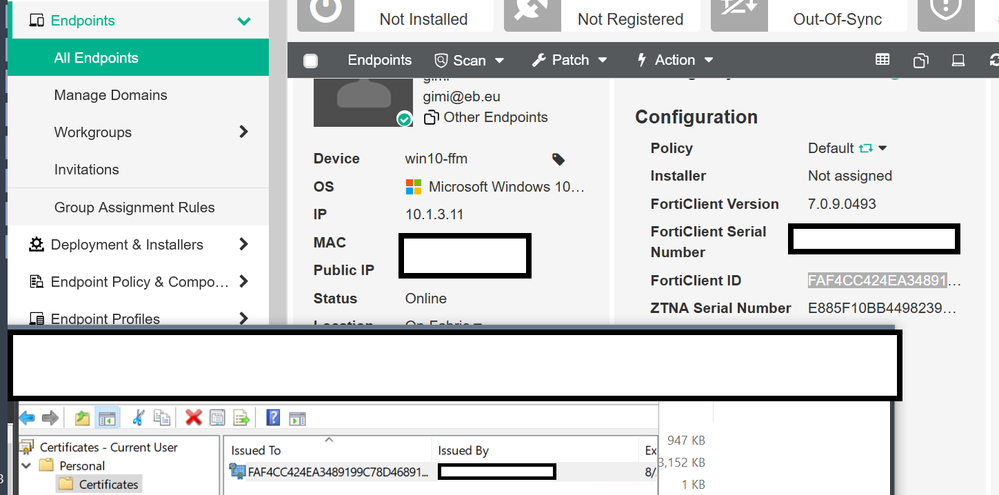999x495 pixels.
Task: Click the highlighted FortiClient ID value
Action: coord(878,280)
